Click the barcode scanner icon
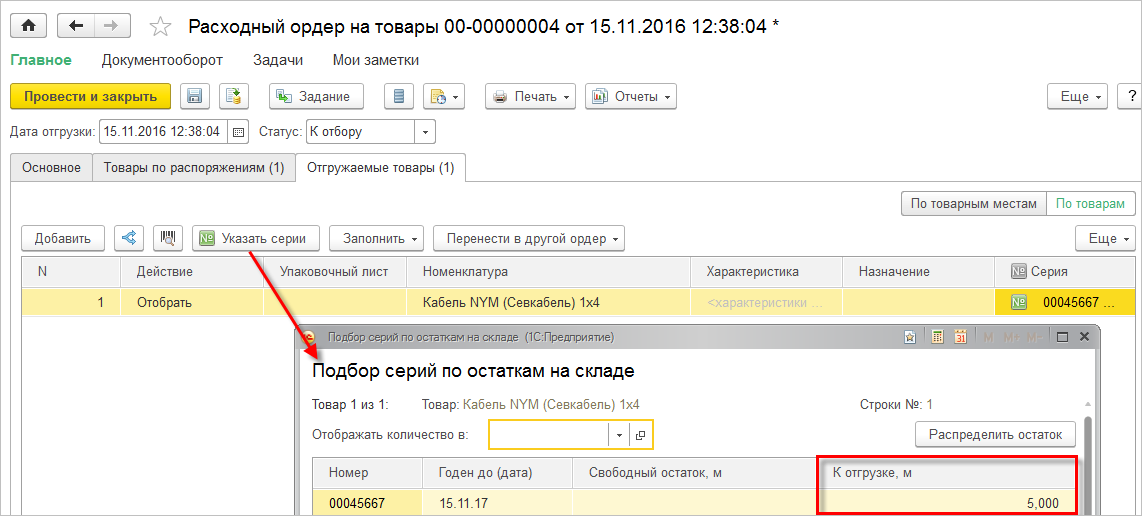Screen dimensions: 1142x516 pyautogui.click(x=167, y=238)
